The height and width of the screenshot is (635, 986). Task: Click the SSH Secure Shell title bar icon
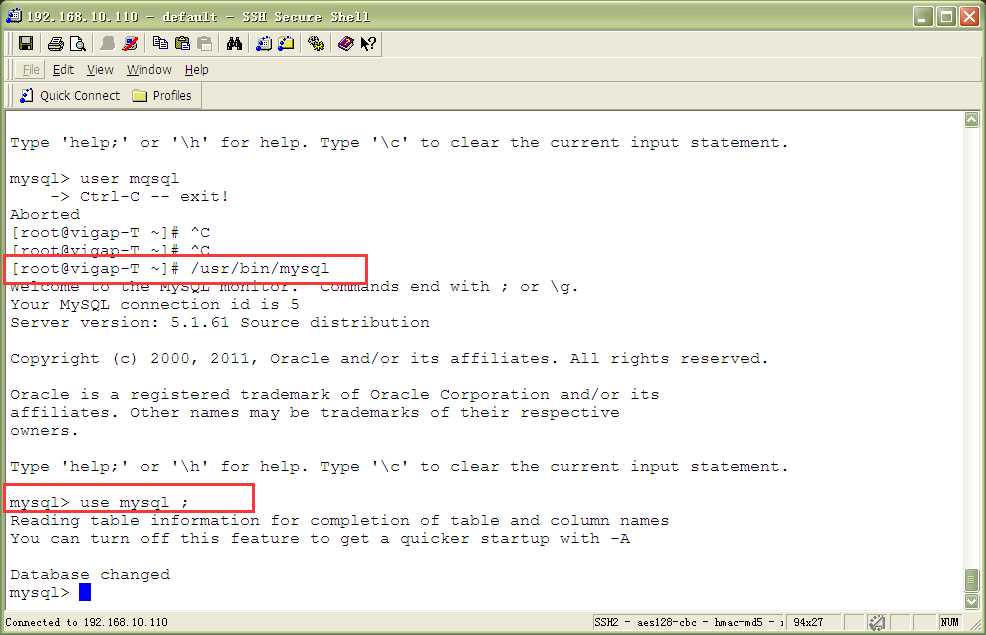13,16
